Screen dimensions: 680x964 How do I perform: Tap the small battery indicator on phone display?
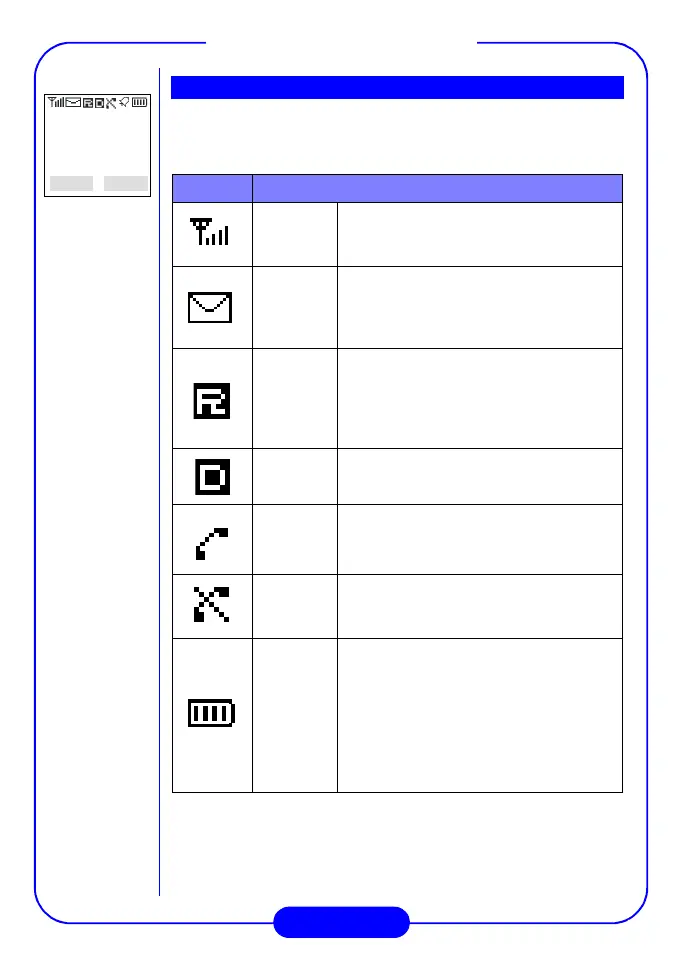139,102
